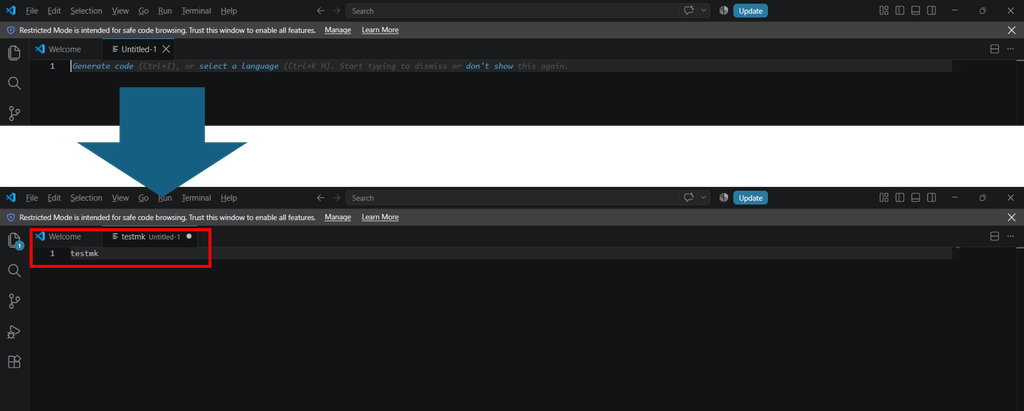Click the Search command box in the upper window

(513, 10)
